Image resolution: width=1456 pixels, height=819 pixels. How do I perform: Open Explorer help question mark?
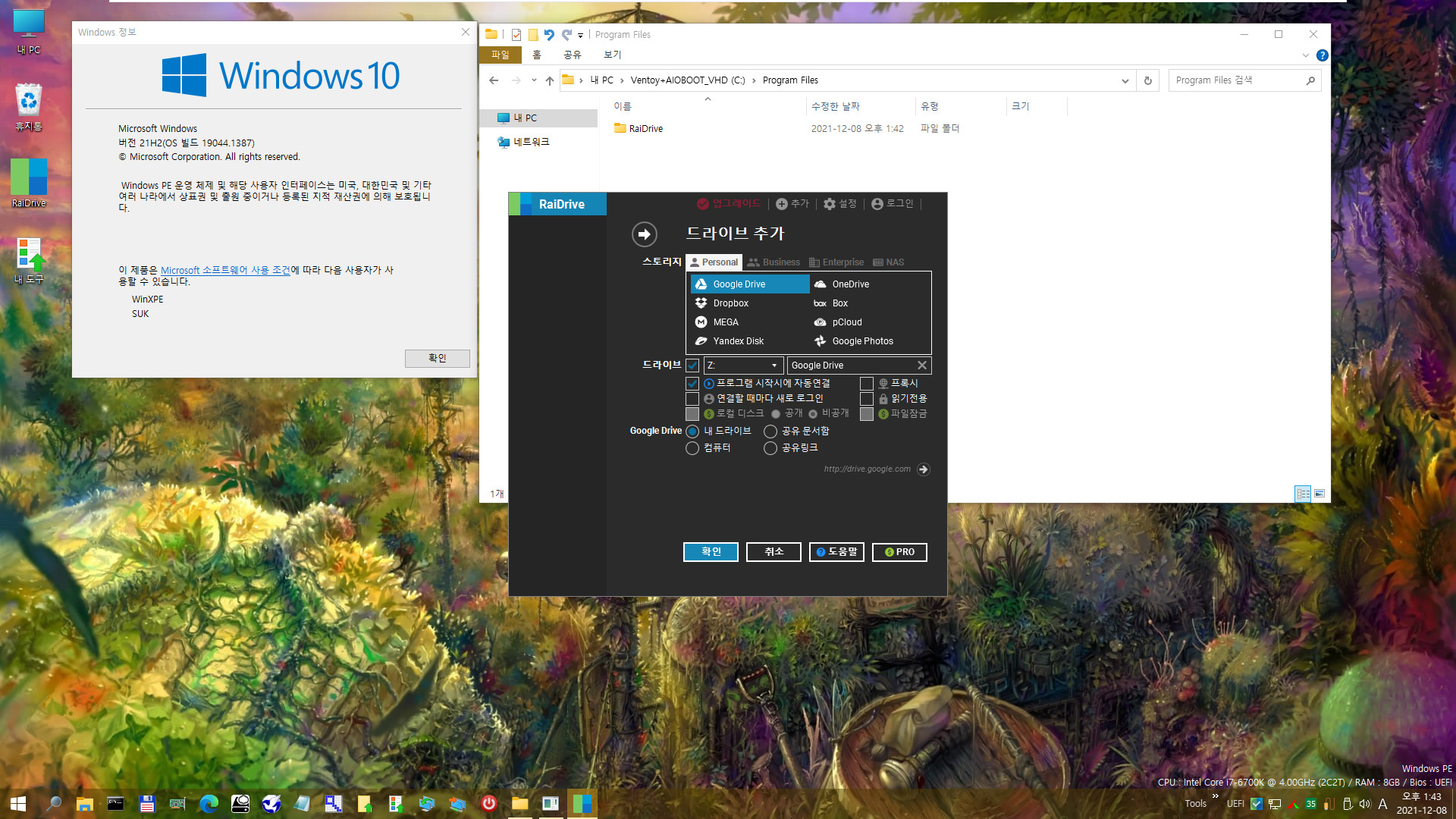[1322, 55]
